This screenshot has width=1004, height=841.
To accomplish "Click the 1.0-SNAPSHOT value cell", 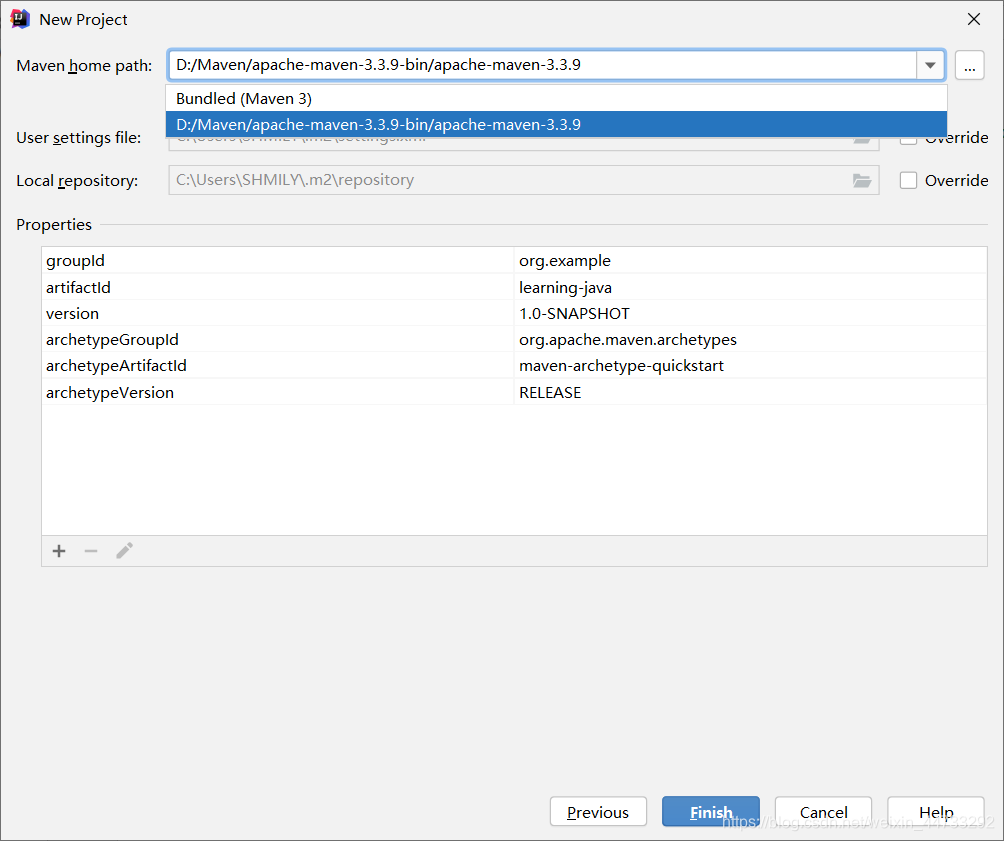I will (750, 314).
